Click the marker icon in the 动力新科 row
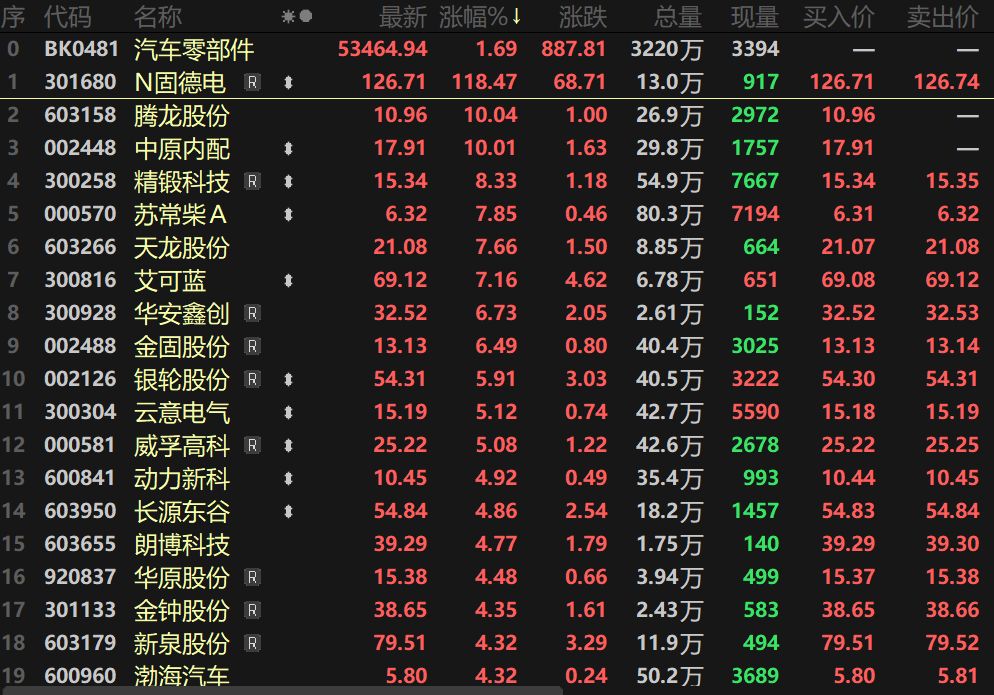The width and height of the screenshot is (994, 695). tap(288, 478)
